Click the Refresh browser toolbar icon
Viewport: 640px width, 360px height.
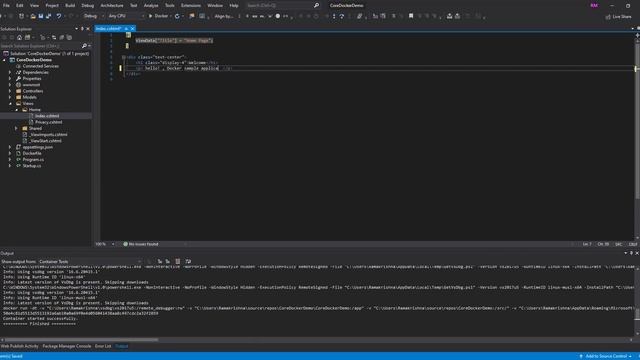[x=177, y=16]
